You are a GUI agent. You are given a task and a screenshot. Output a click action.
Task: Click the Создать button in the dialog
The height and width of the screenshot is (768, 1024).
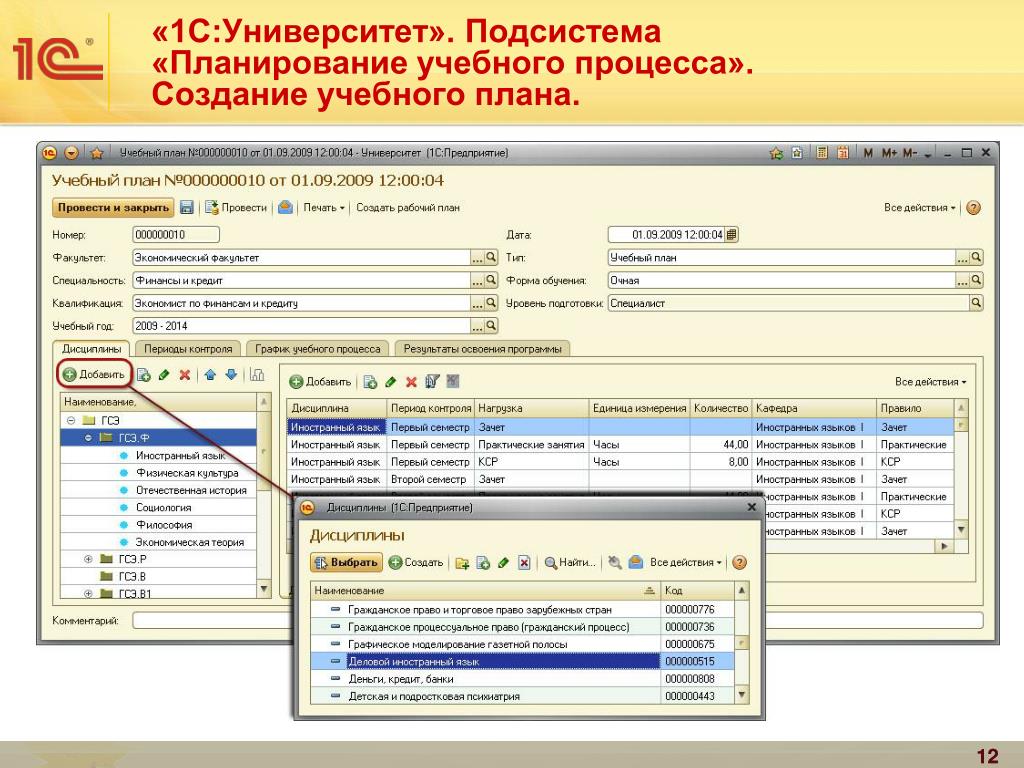click(416, 562)
